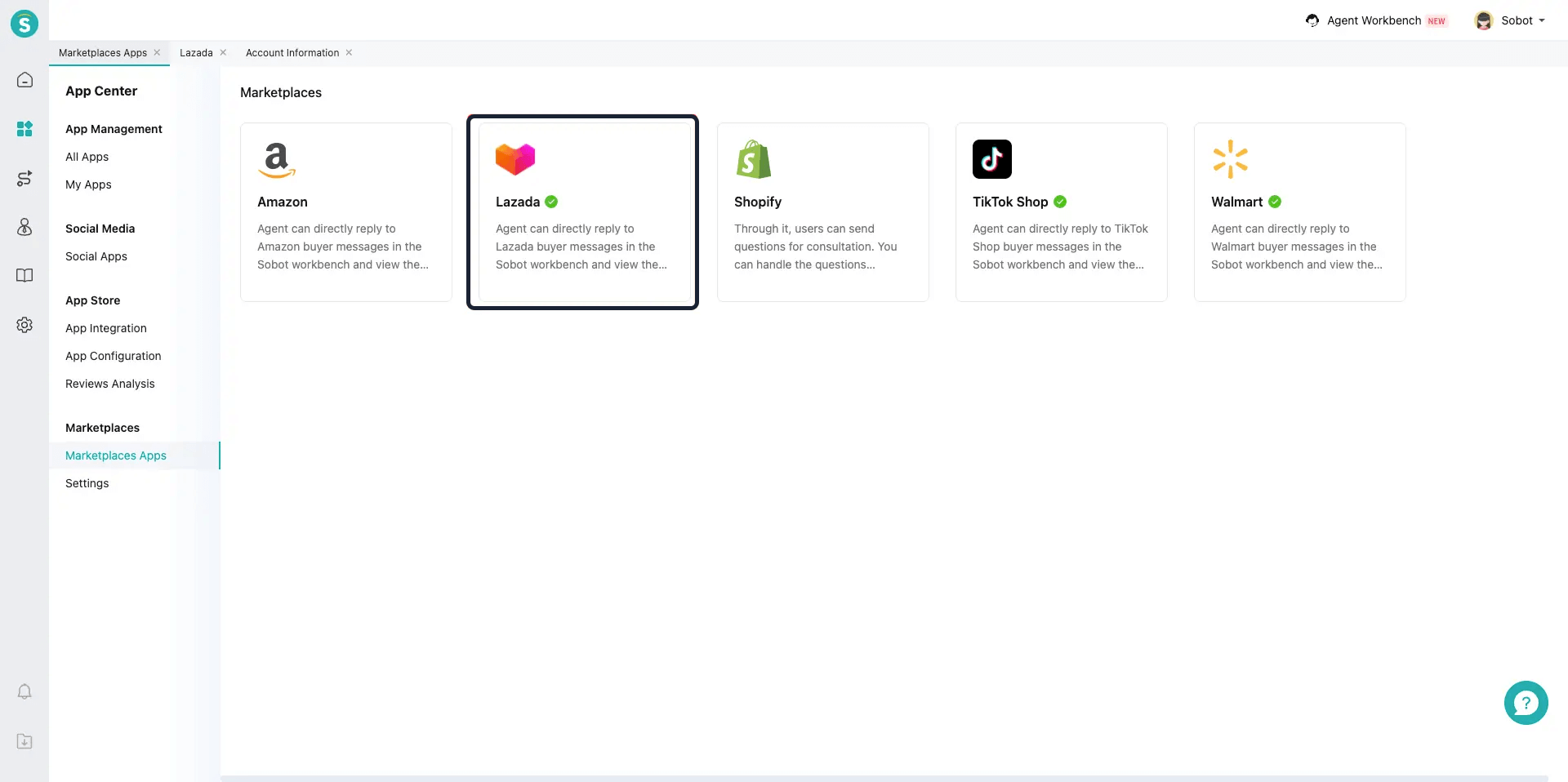The image size is (1568, 782).
Task: Click Walmart green verified checkmark
Action: [x=1275, y=202]
